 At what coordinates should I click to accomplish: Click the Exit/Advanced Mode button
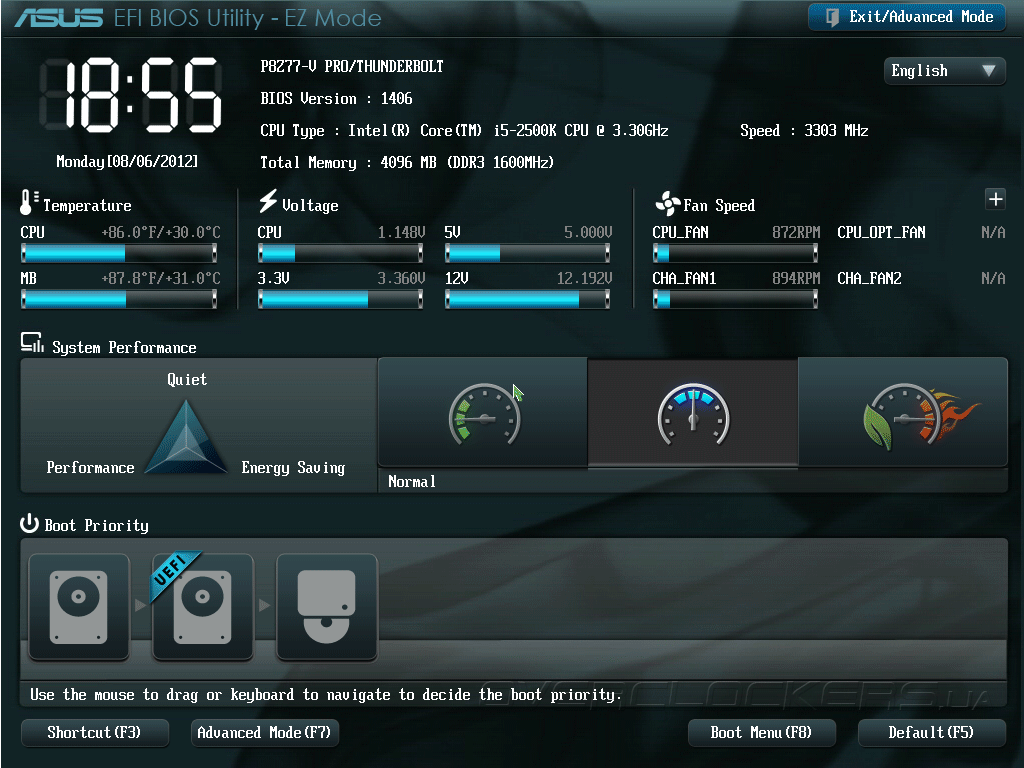(x=906, y=17)
